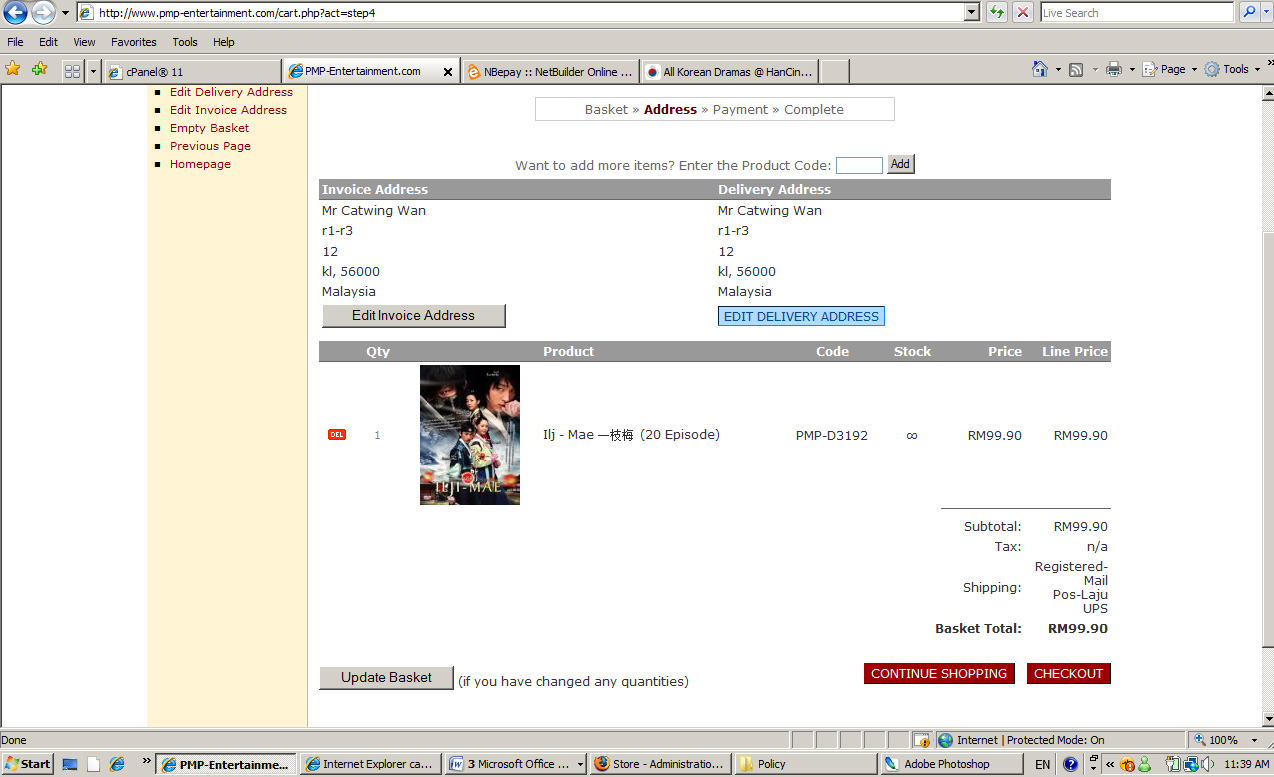This screenshot has width=1274, height=777.
Task: Click the Empty Basket sidebar link
Action: click(x=209, y=128)
